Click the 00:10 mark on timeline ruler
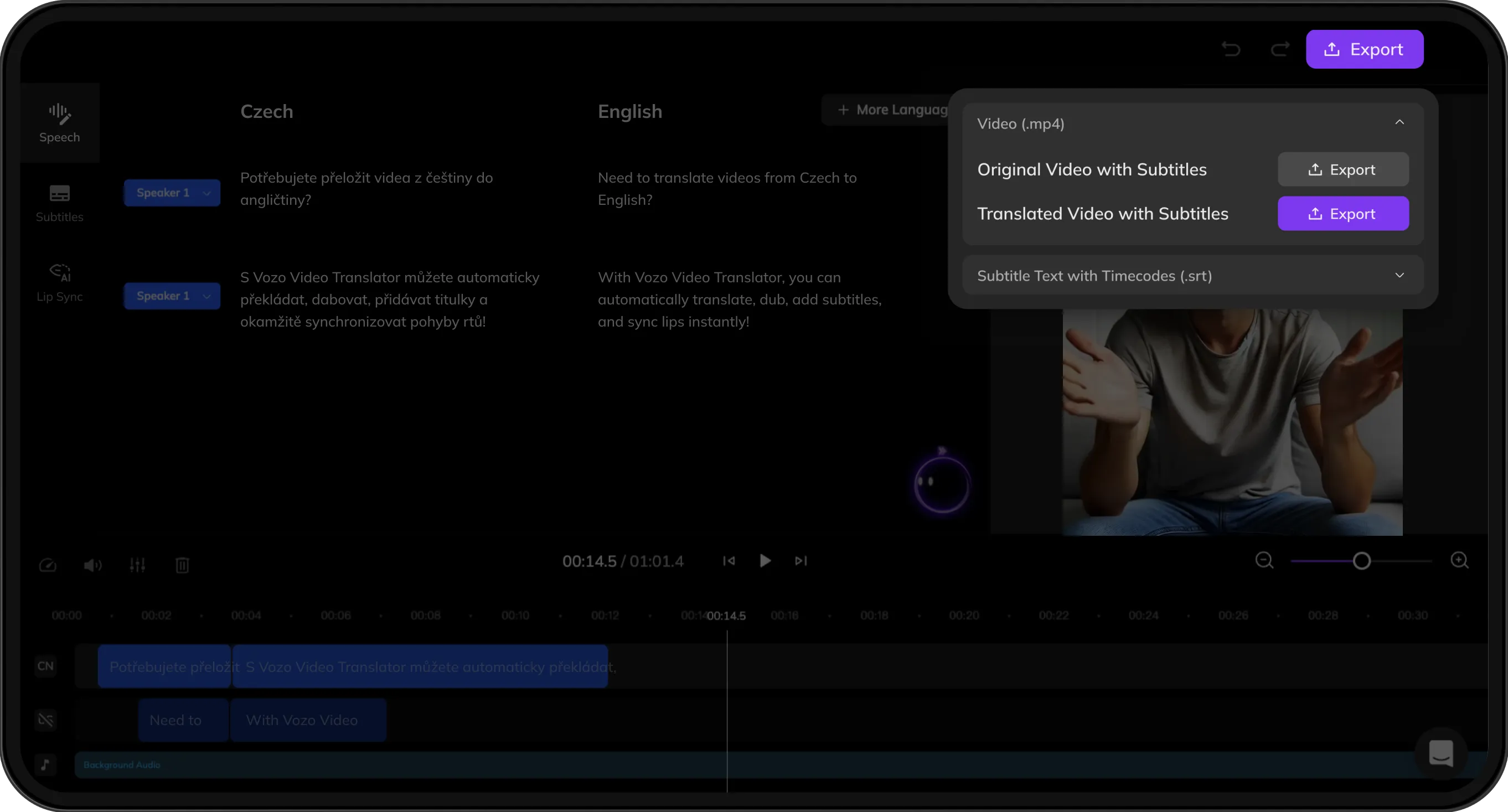1508x812 pixels. click(x=515, y=616)
